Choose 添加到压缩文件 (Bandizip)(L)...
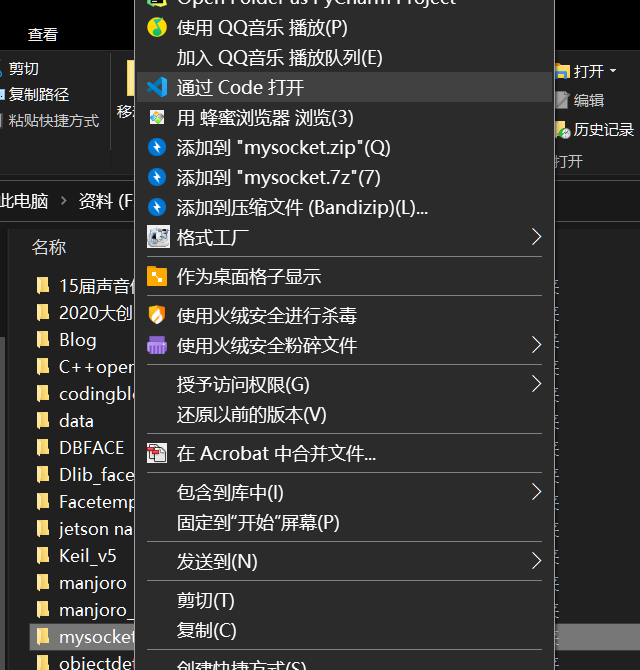This screenshot has height=670, width=640. pyautogui.click(x=344, y=207)
